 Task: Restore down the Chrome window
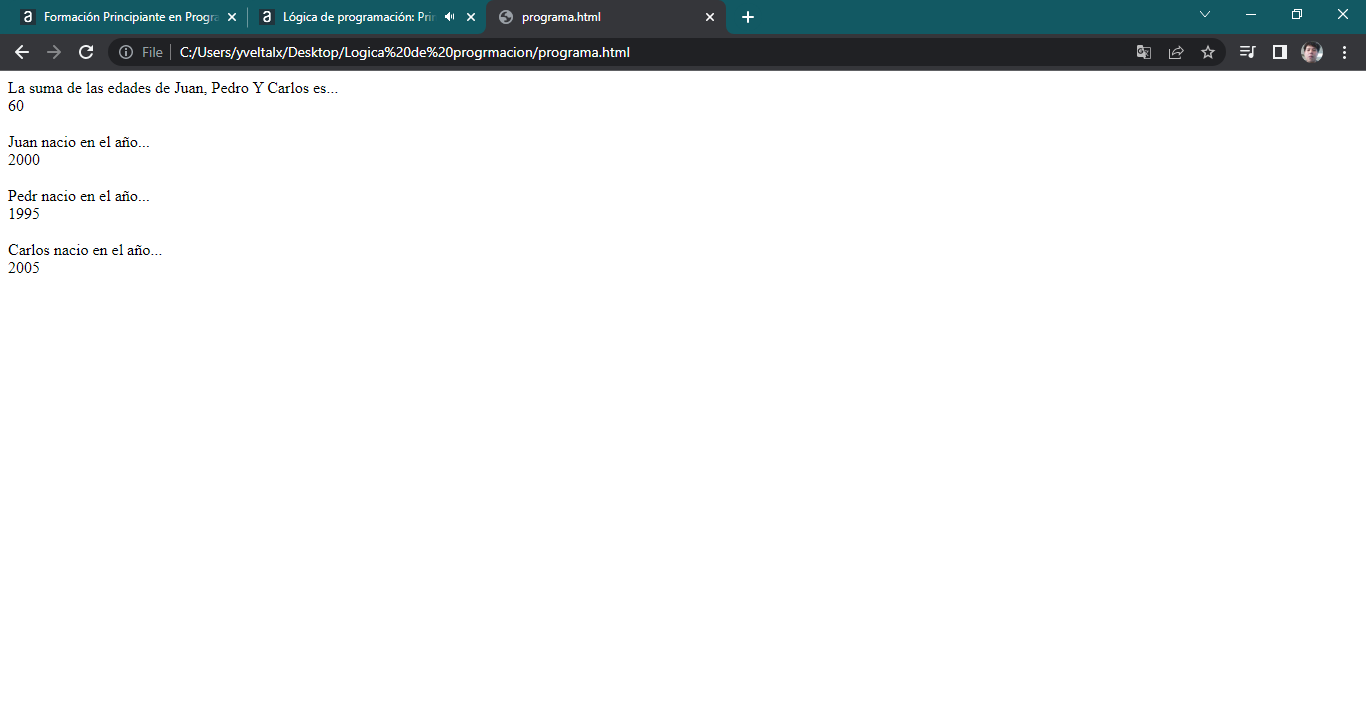pyautogui.click(x=1297, y=14)
